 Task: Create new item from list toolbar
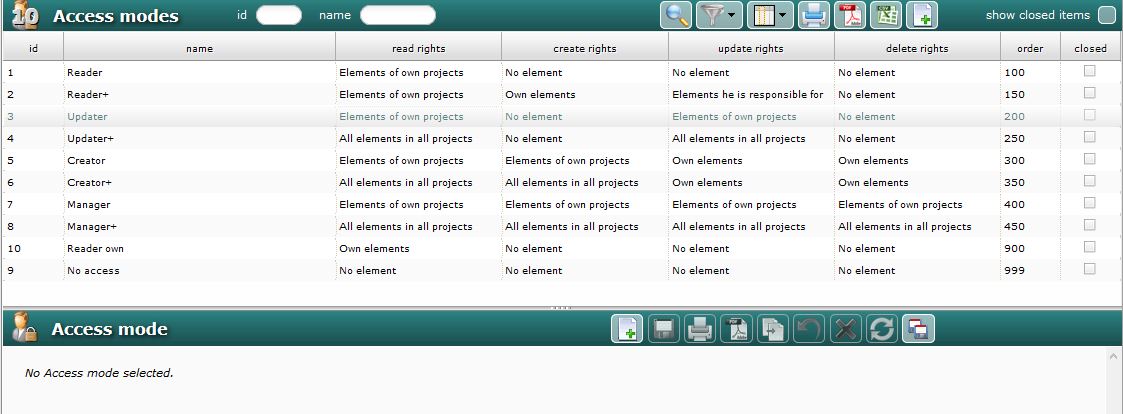click(x=922, y=15)
